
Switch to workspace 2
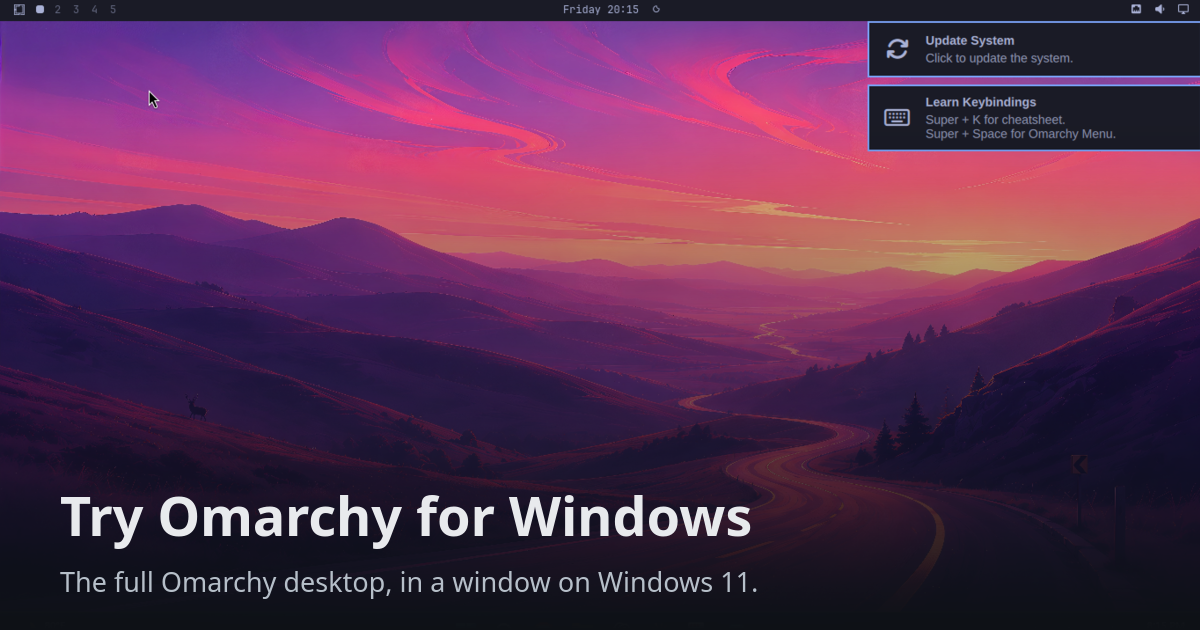point(58,9)
